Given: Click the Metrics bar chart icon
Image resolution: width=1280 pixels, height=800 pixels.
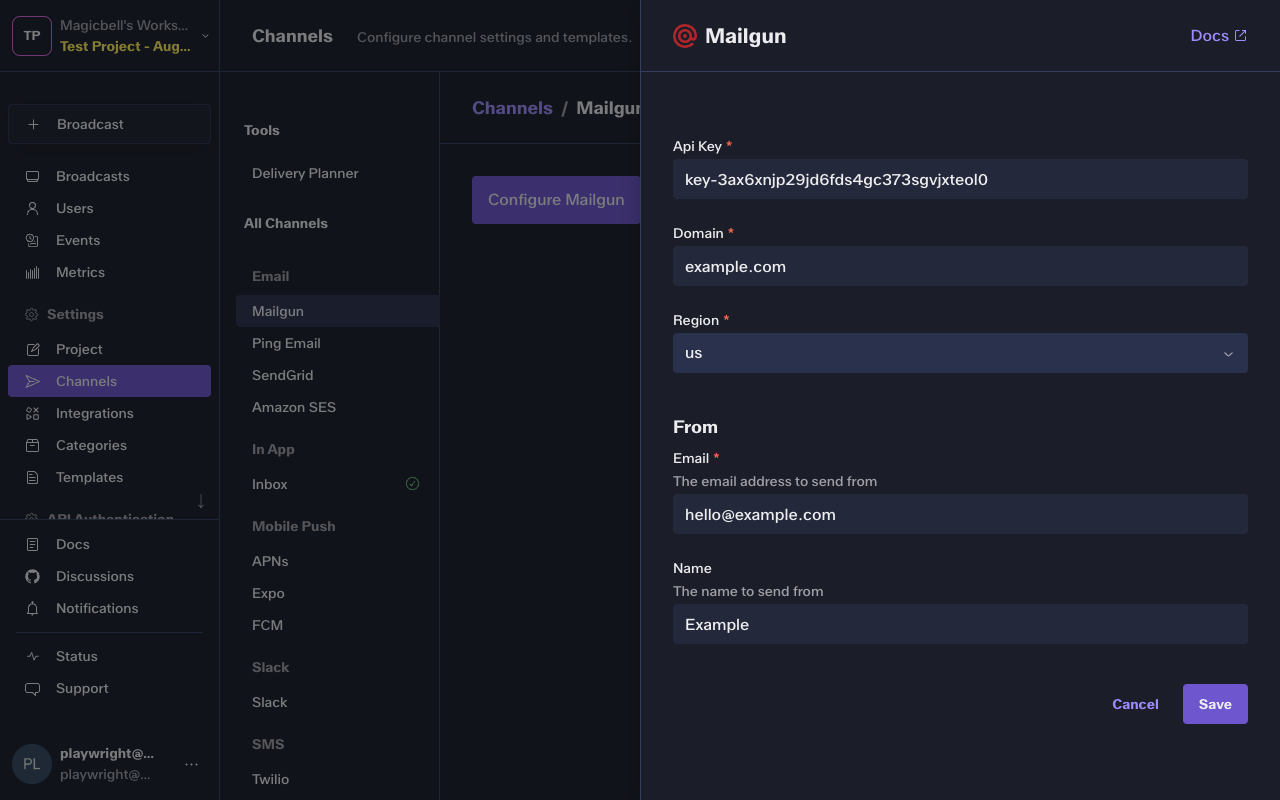Looking at the screenshot, I should (32, 272).
